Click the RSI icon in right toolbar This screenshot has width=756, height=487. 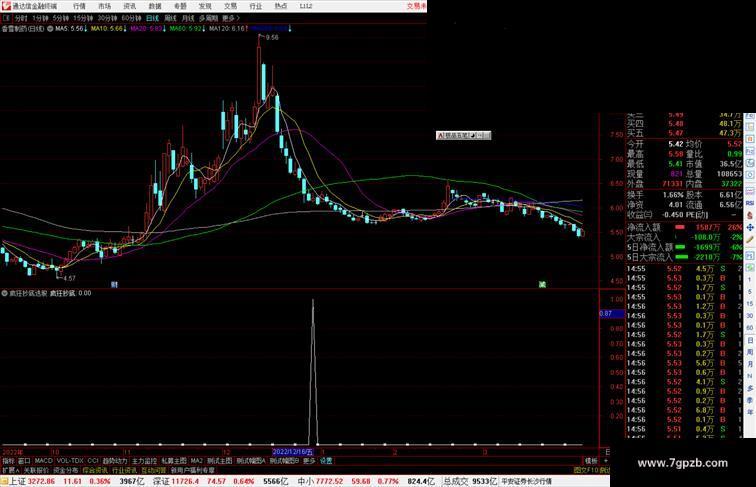tap(750, 203)
